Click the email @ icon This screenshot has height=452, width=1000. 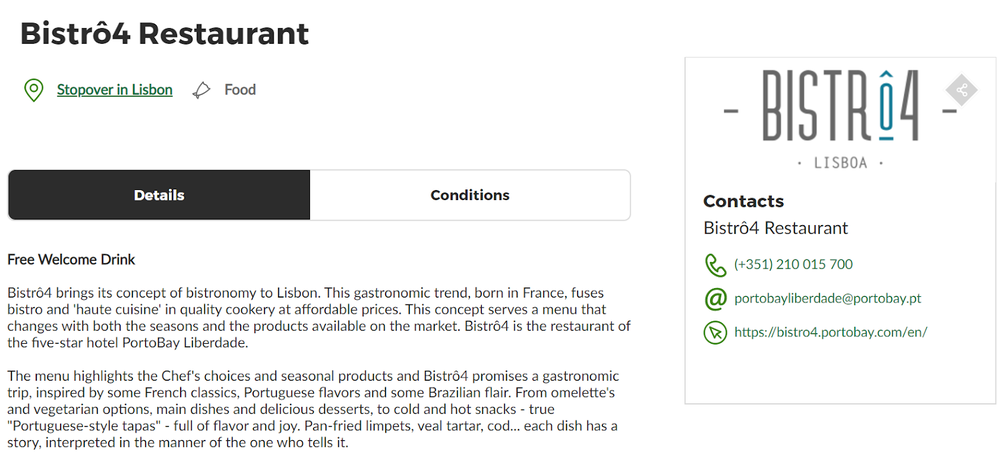[715, 299]
